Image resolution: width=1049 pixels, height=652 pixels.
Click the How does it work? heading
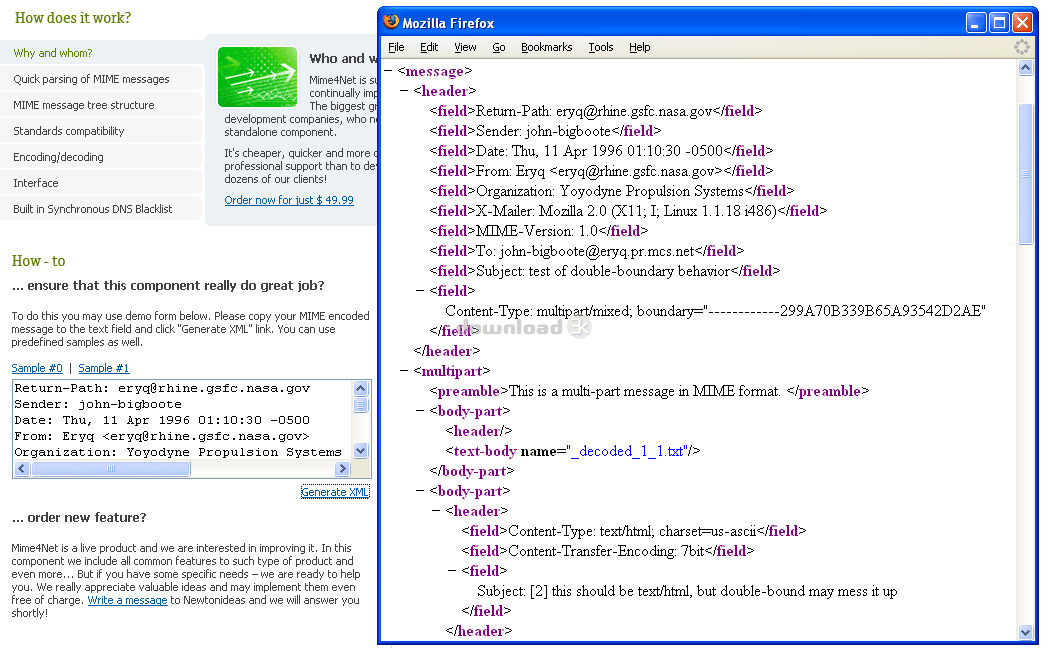(x=73, y=18)
